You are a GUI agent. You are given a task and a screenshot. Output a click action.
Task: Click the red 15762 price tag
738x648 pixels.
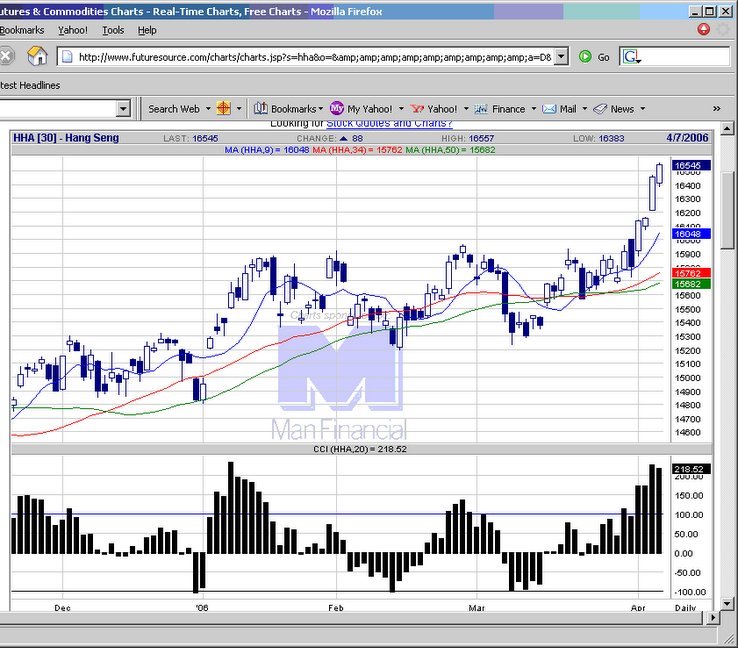(x=691, y=273)
